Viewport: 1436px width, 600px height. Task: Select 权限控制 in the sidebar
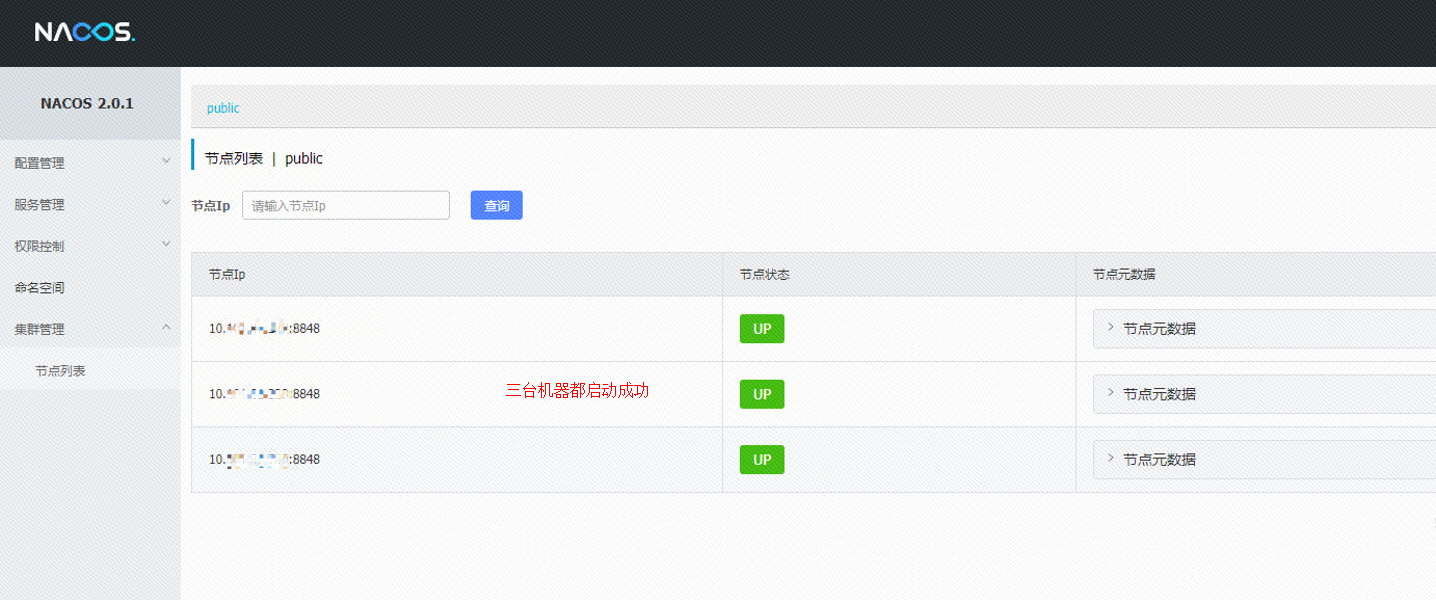click(38, 245)
